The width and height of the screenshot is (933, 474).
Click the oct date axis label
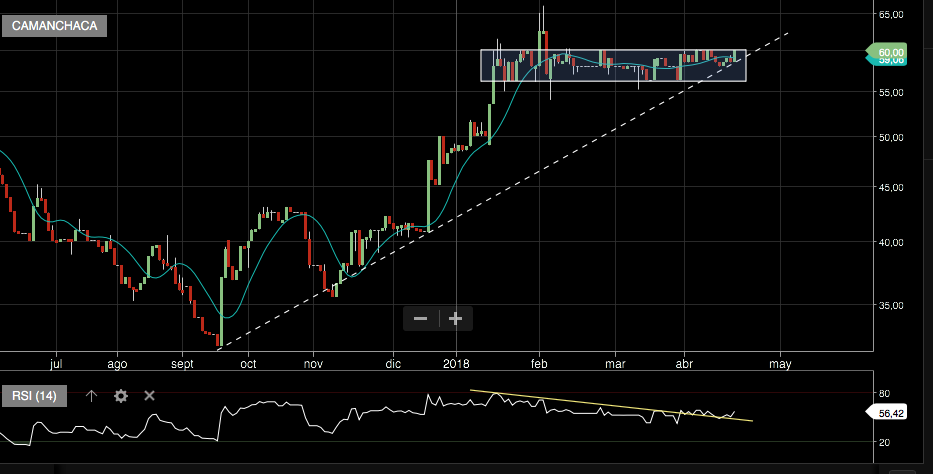tap(248, 363)
